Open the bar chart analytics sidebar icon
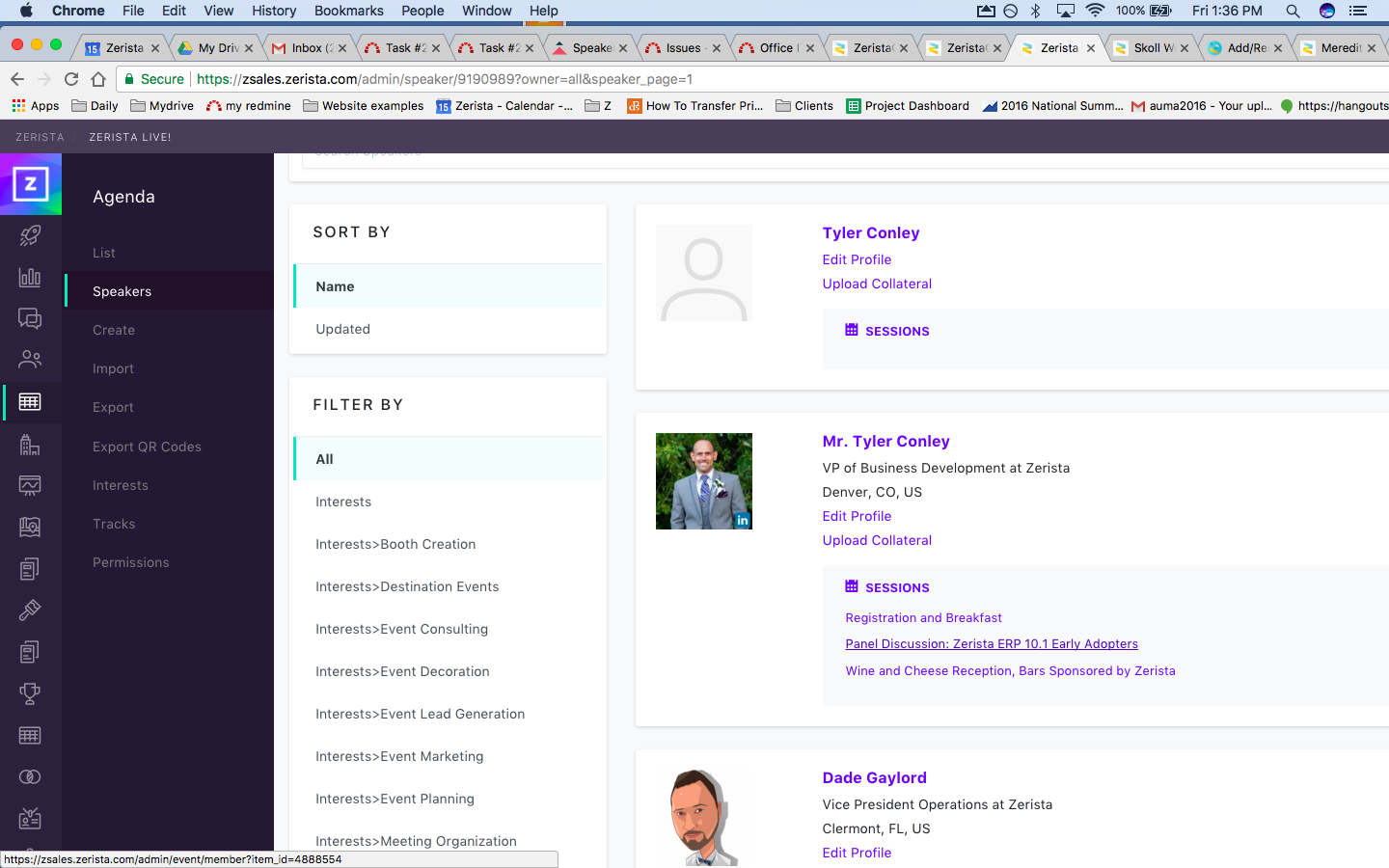Screen dimensions: 1389x868 click(x=30, y=277)
